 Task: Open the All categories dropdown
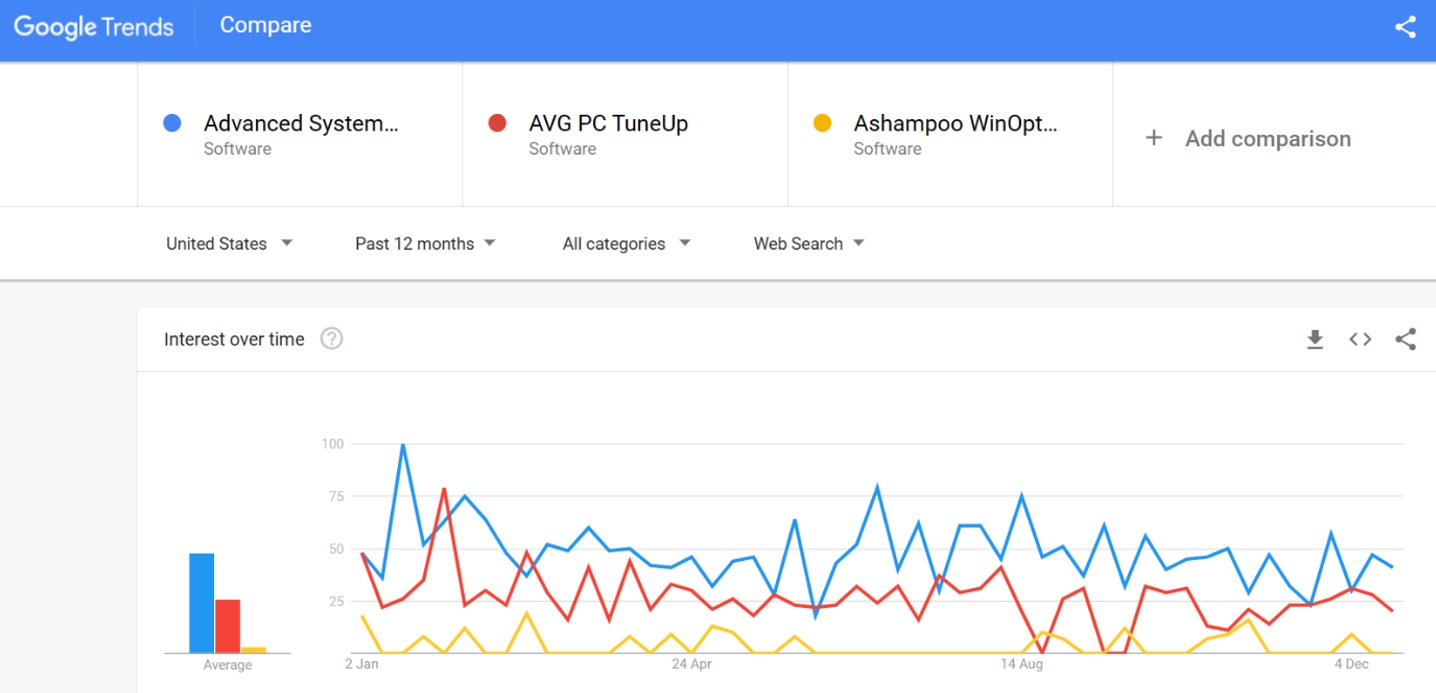pyautogui.click(x=626, y=243)
